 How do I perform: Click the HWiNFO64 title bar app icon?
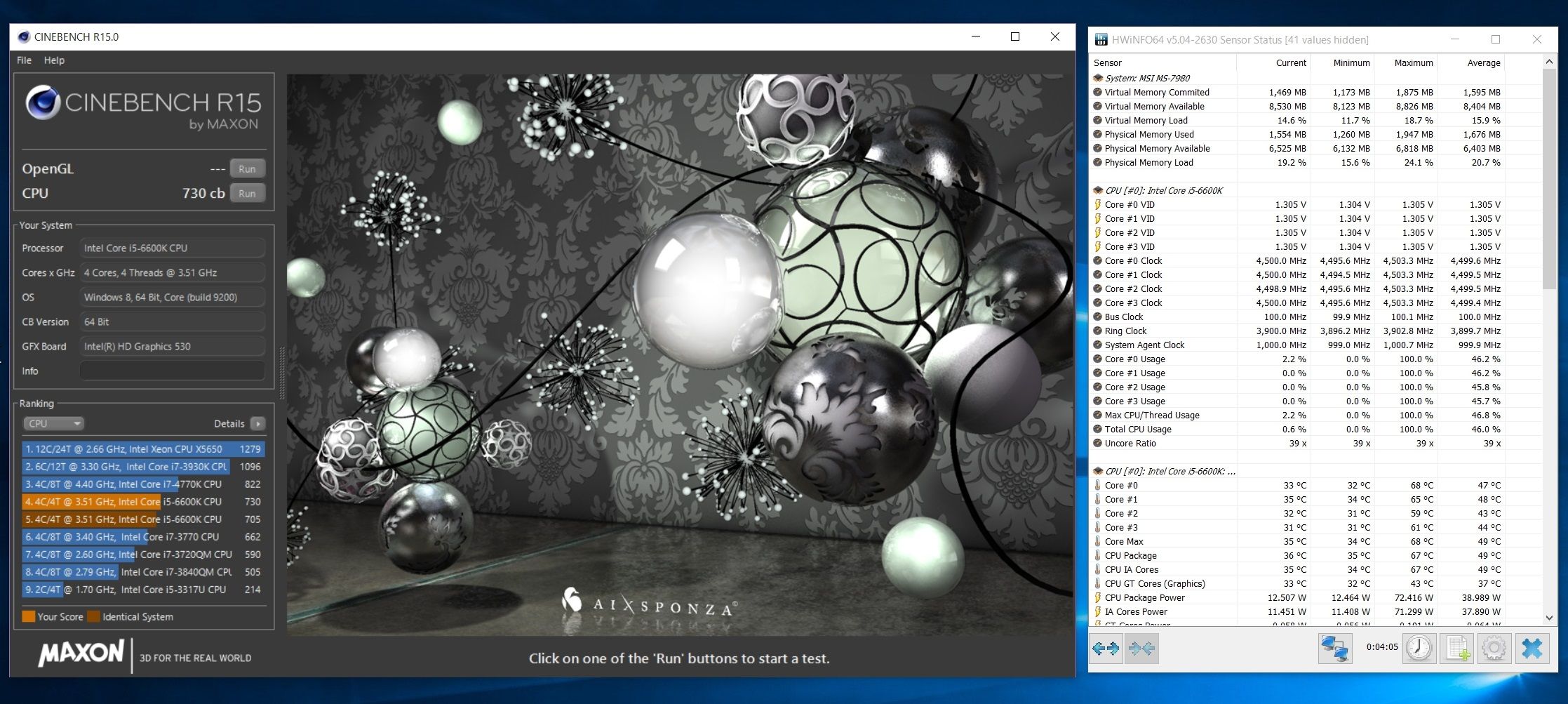[x=1101, y=40]
